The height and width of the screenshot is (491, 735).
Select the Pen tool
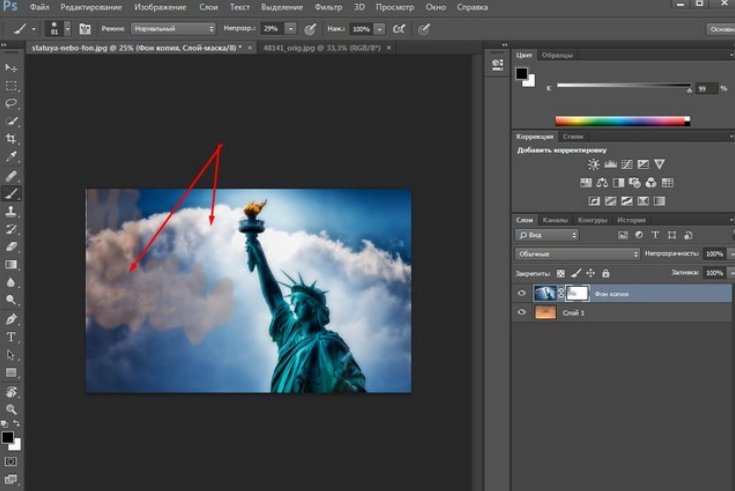pos(11,319)
